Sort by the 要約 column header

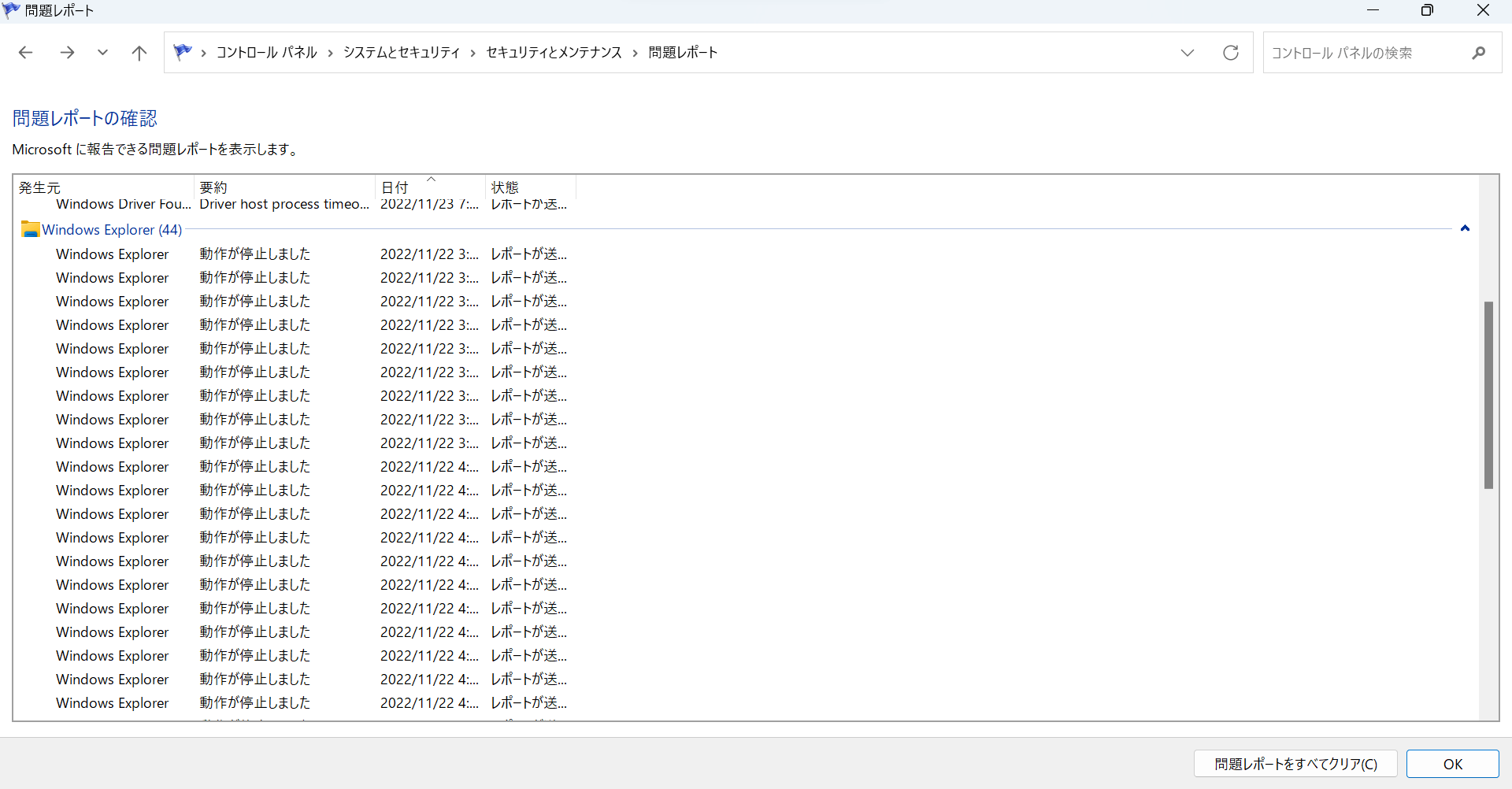pos(284,187)
